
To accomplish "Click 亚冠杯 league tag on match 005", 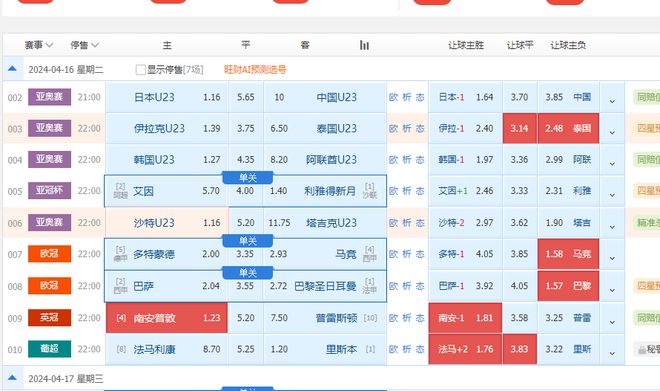I will coord(49,191).
